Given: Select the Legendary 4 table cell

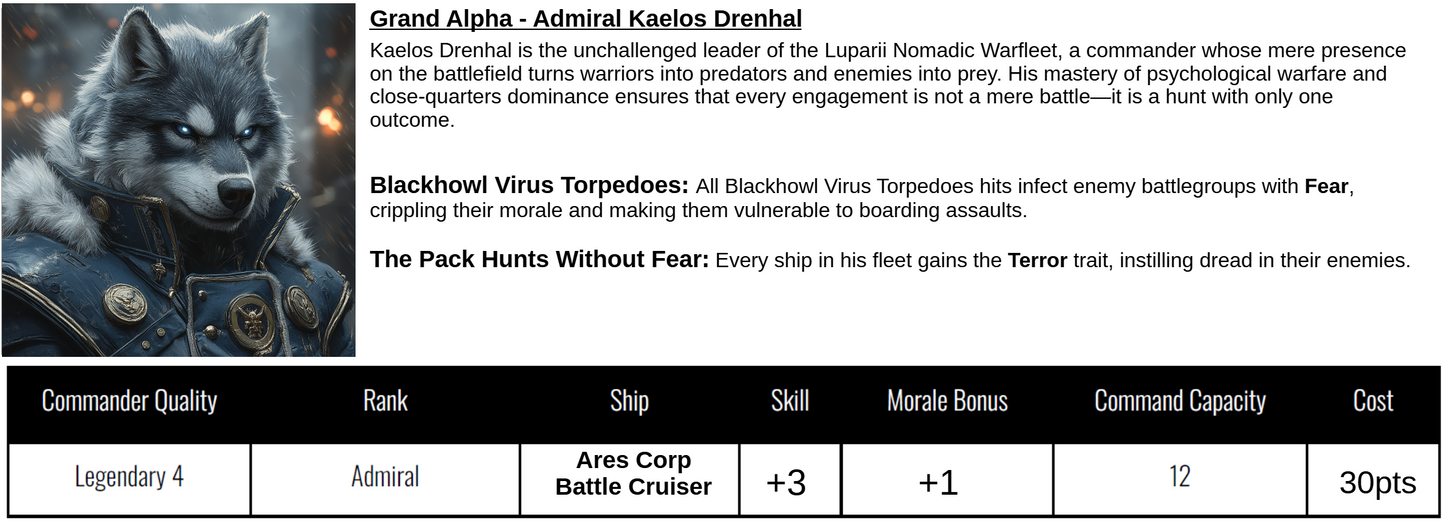Looking at the screenshot, I should (129, 477).
